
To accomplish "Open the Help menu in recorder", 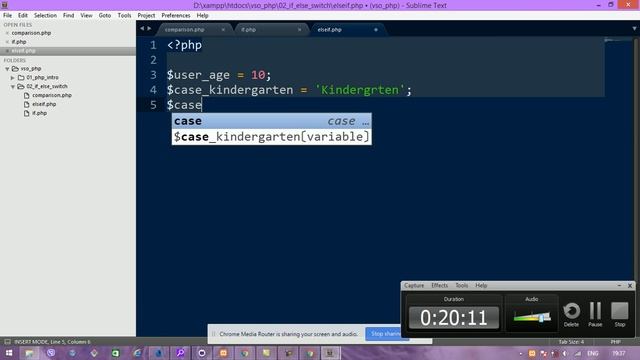I will tap(481, 286).
